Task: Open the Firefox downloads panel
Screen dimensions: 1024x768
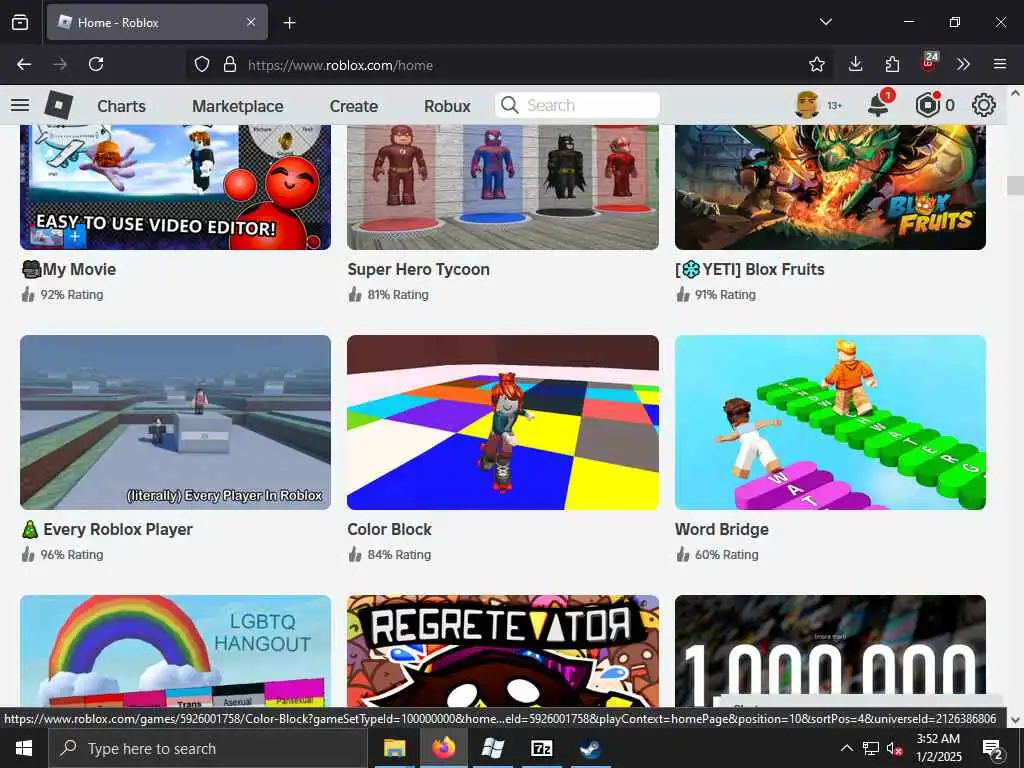Action: [856, 64]
